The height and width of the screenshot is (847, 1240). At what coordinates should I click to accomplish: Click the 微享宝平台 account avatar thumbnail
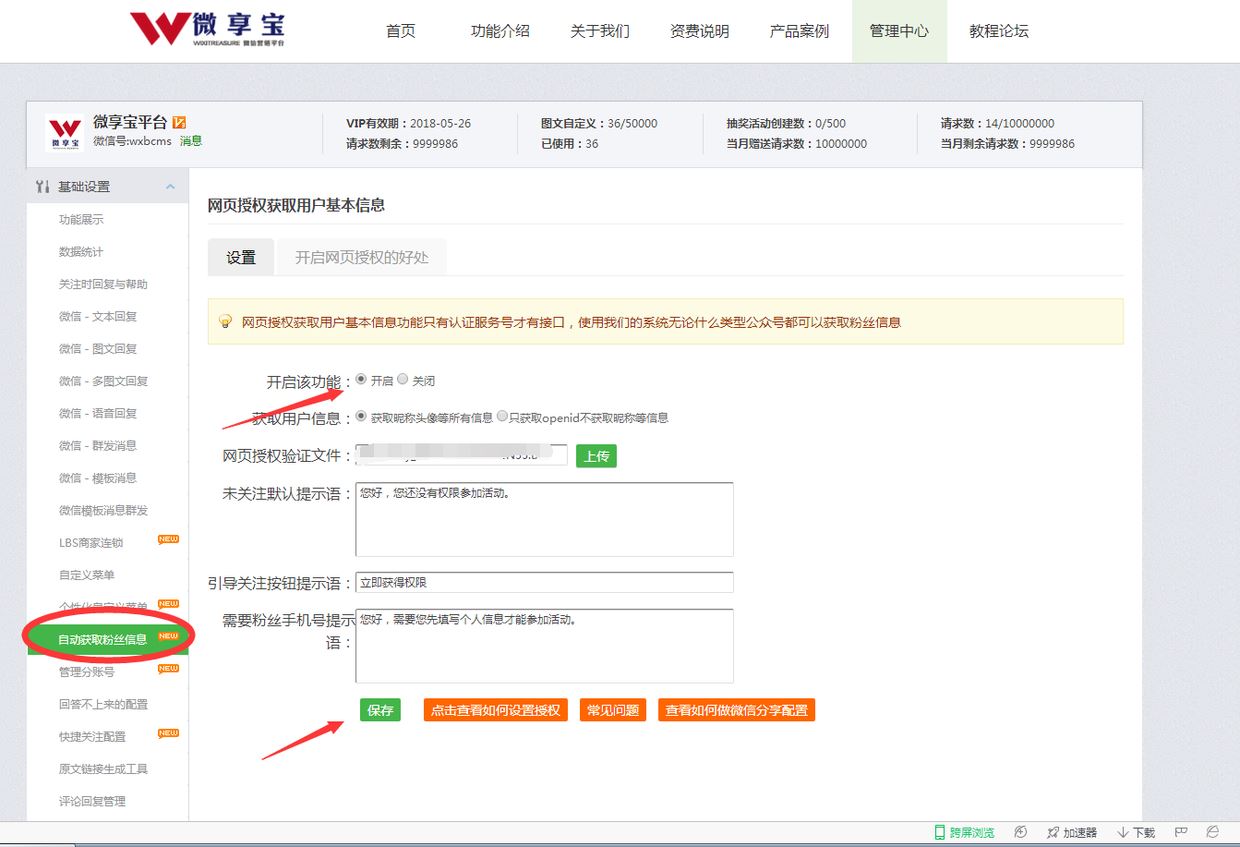65,133
